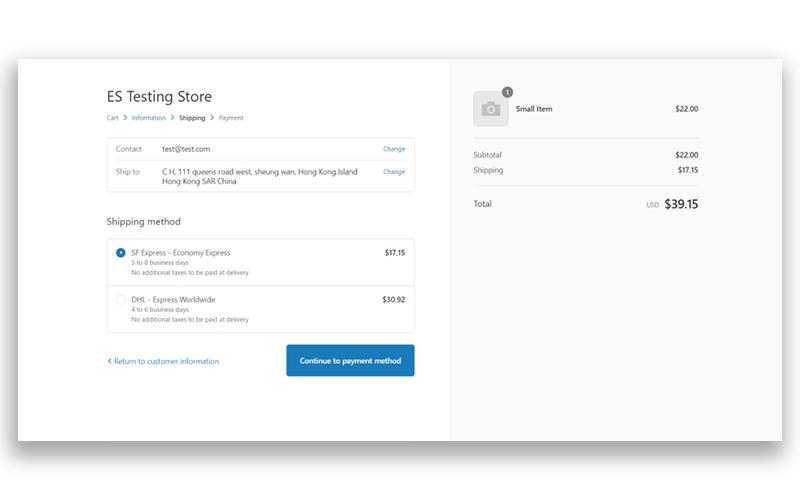Image resolution: width=800 pixels, height=500 pixels.
Task: Select SF Express Economy Express radio button
Action: pos(120,253)
